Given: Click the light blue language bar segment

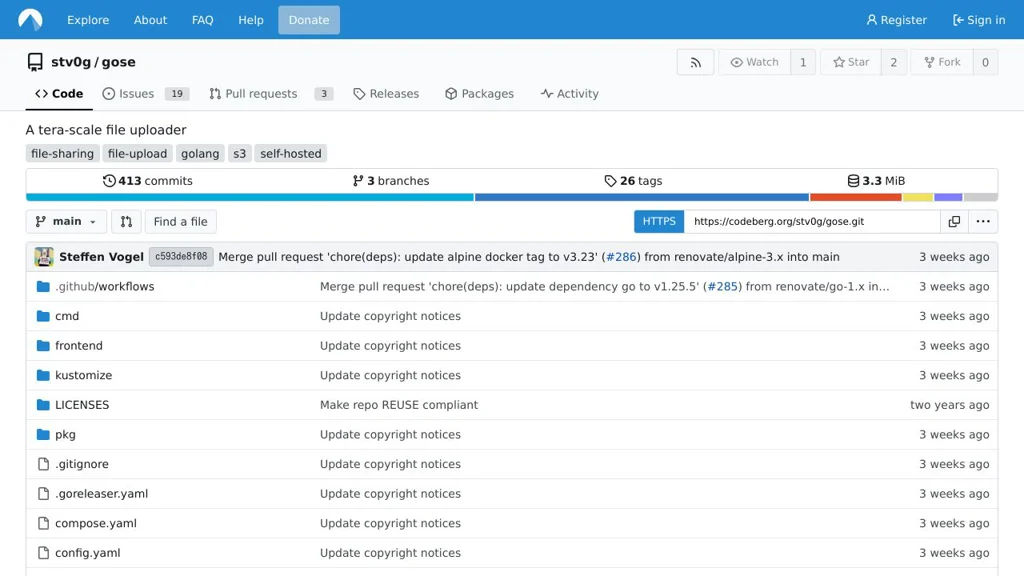Looking at the screenshot, I should (249, 197).
